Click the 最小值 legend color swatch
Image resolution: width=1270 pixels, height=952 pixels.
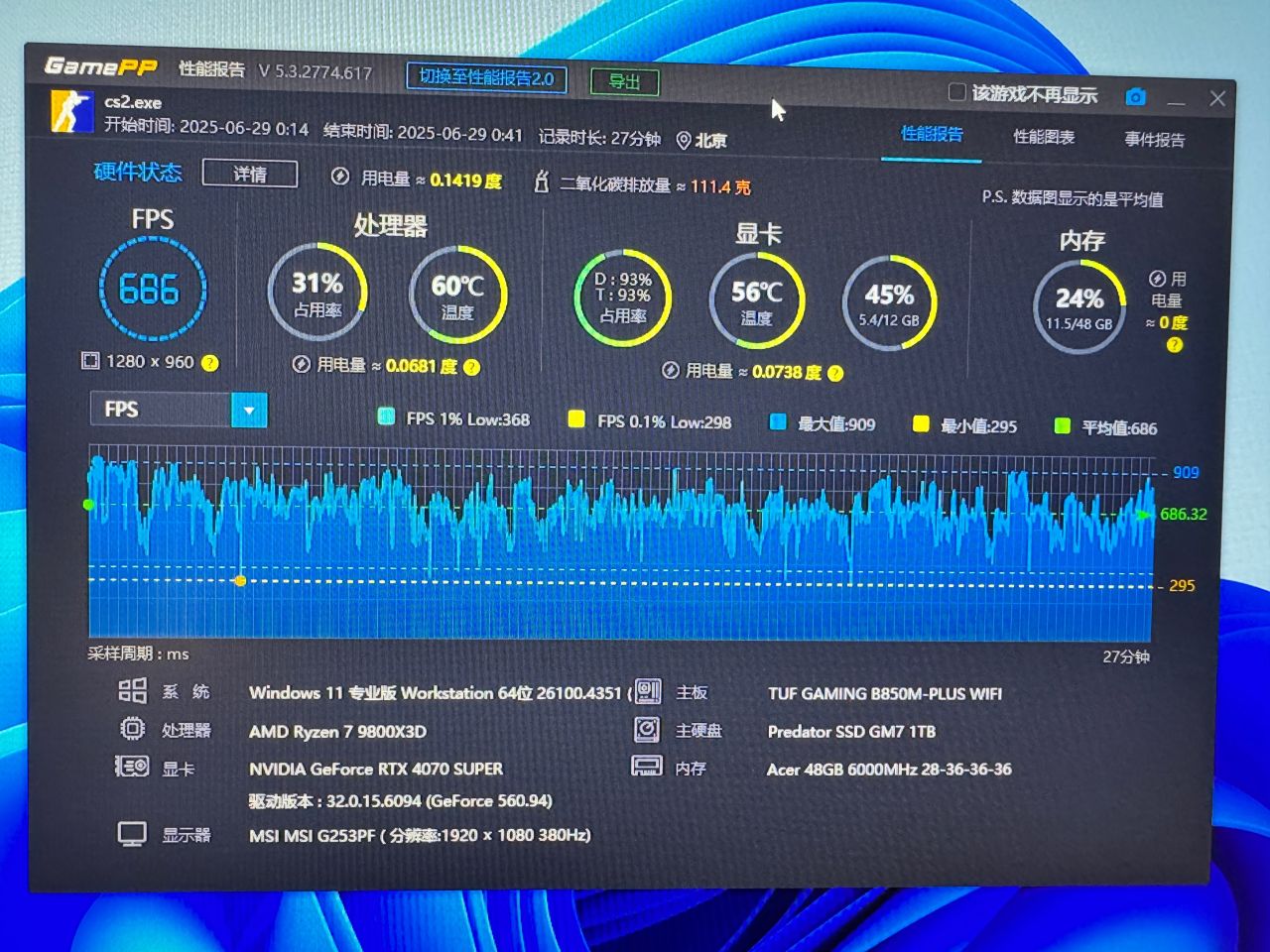tap(921, 424)
